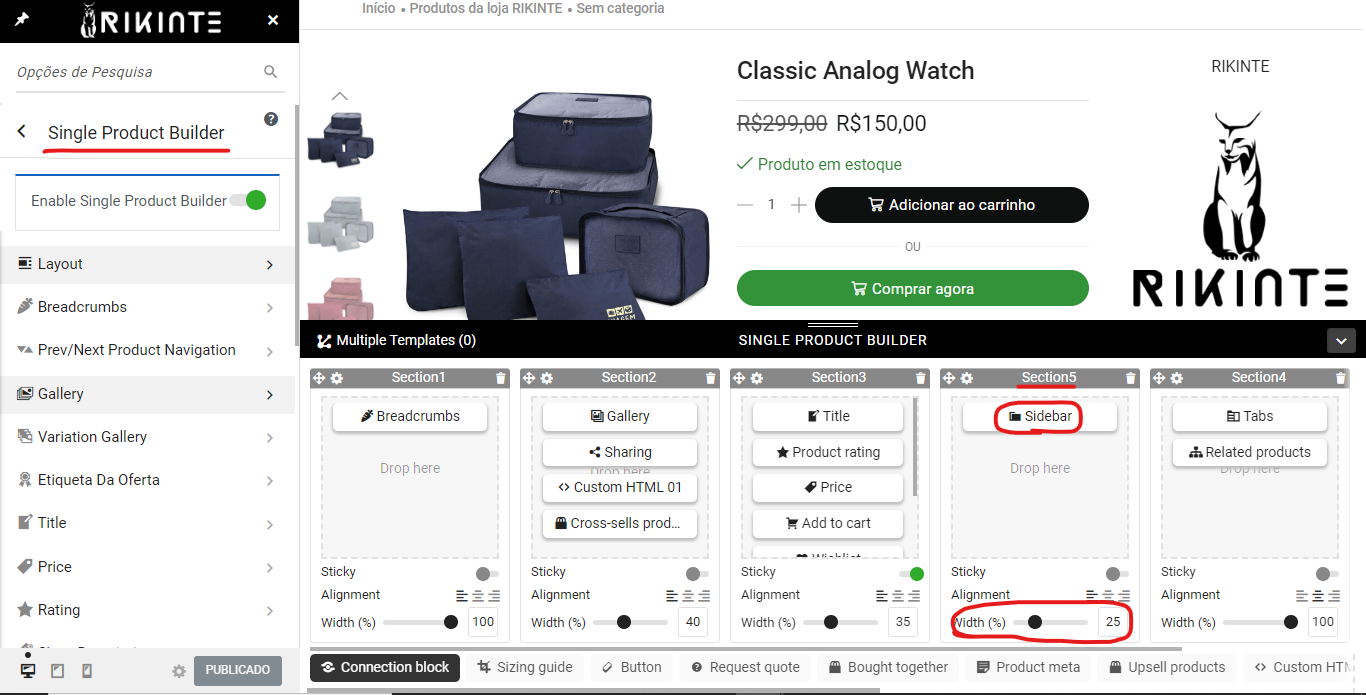Click the Adicionar ao carrinho button
This screenshot has height=695, width=1366.
tap(951, 205)
